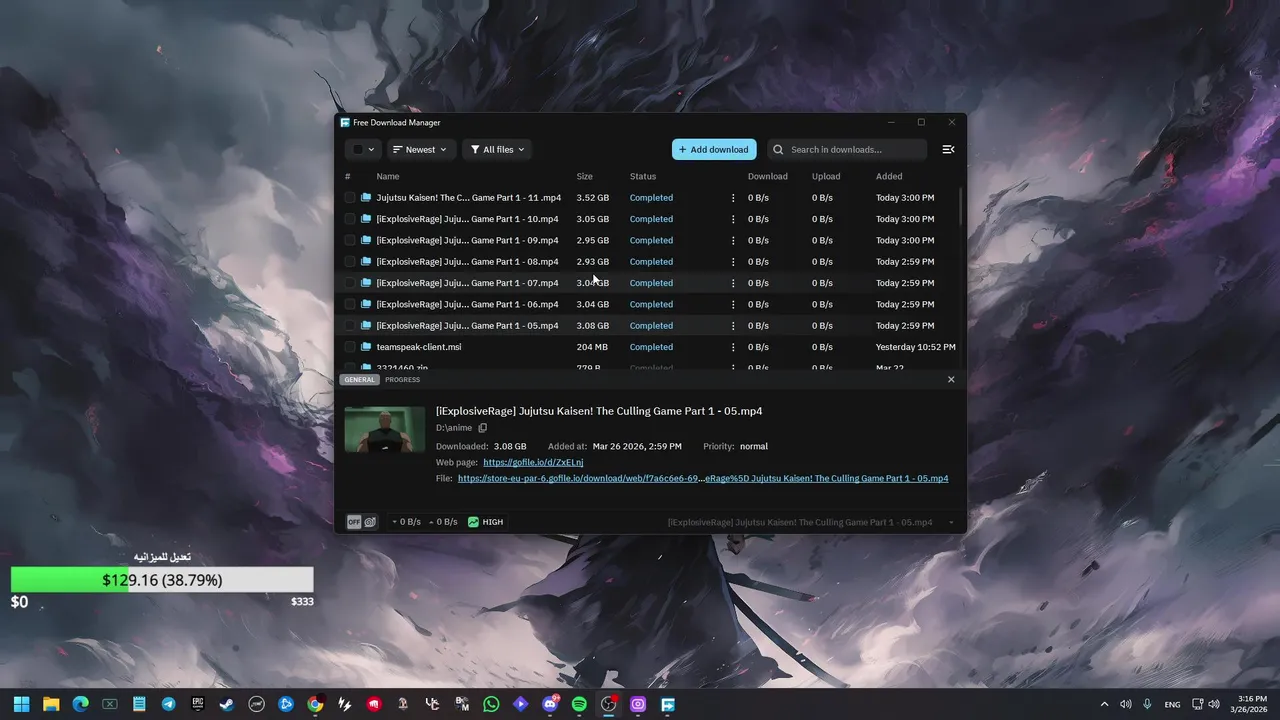Click the Search in downloads field
This screenshot has width=1280, height=720.
(x=847, y=150)
